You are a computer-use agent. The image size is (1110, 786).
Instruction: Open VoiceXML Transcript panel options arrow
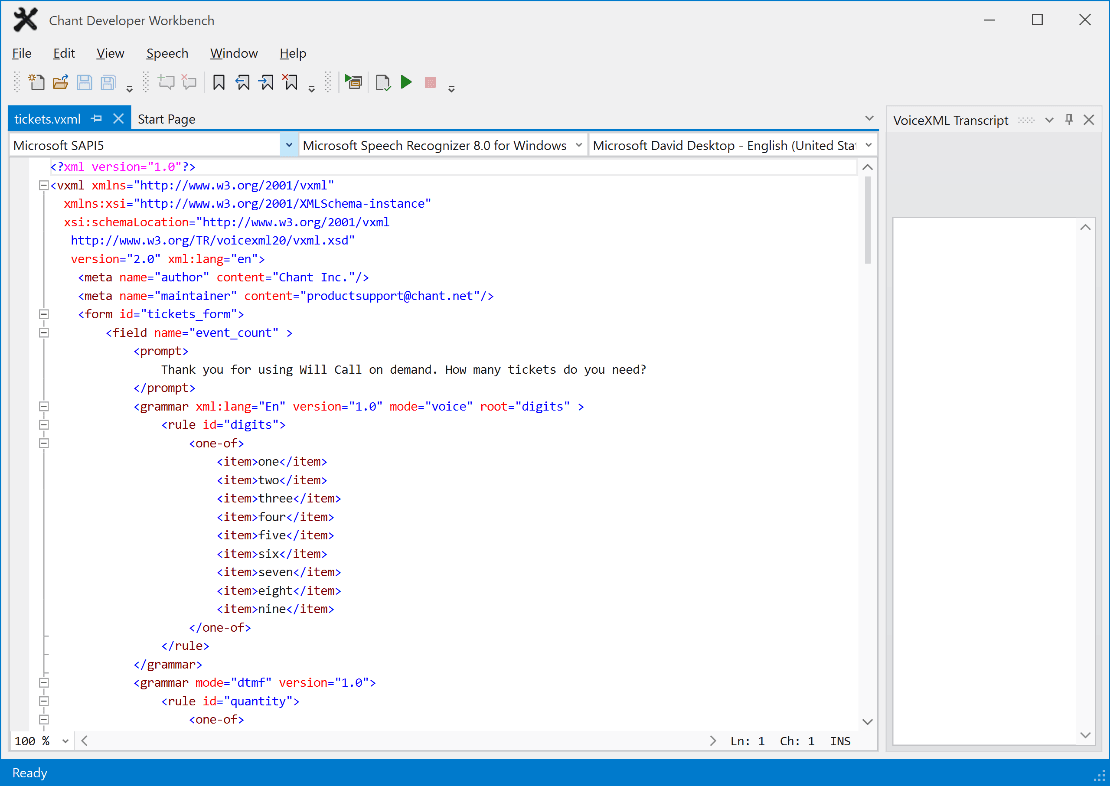[x=1049, y=120]
